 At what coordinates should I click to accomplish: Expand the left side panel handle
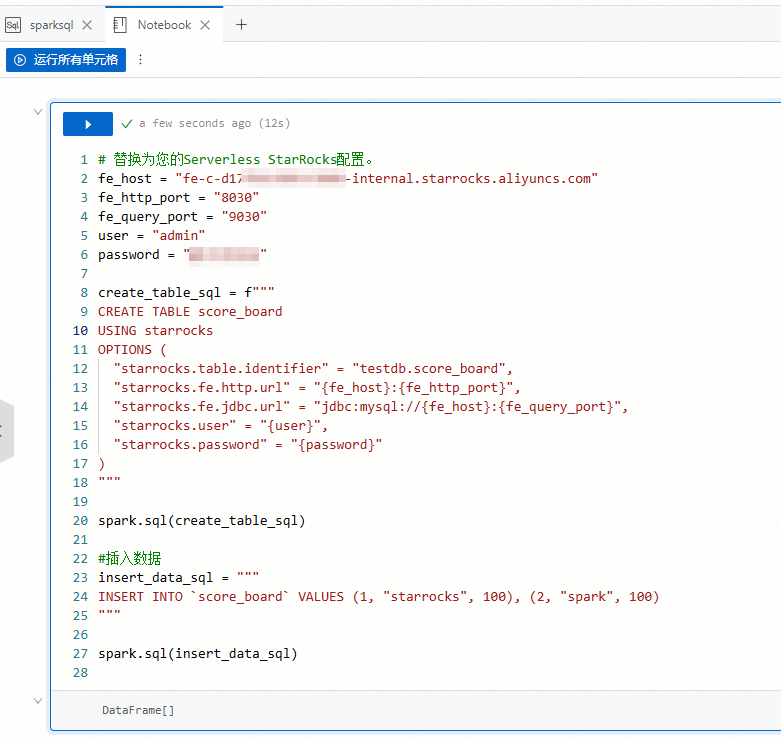click(x=5, y=430)
